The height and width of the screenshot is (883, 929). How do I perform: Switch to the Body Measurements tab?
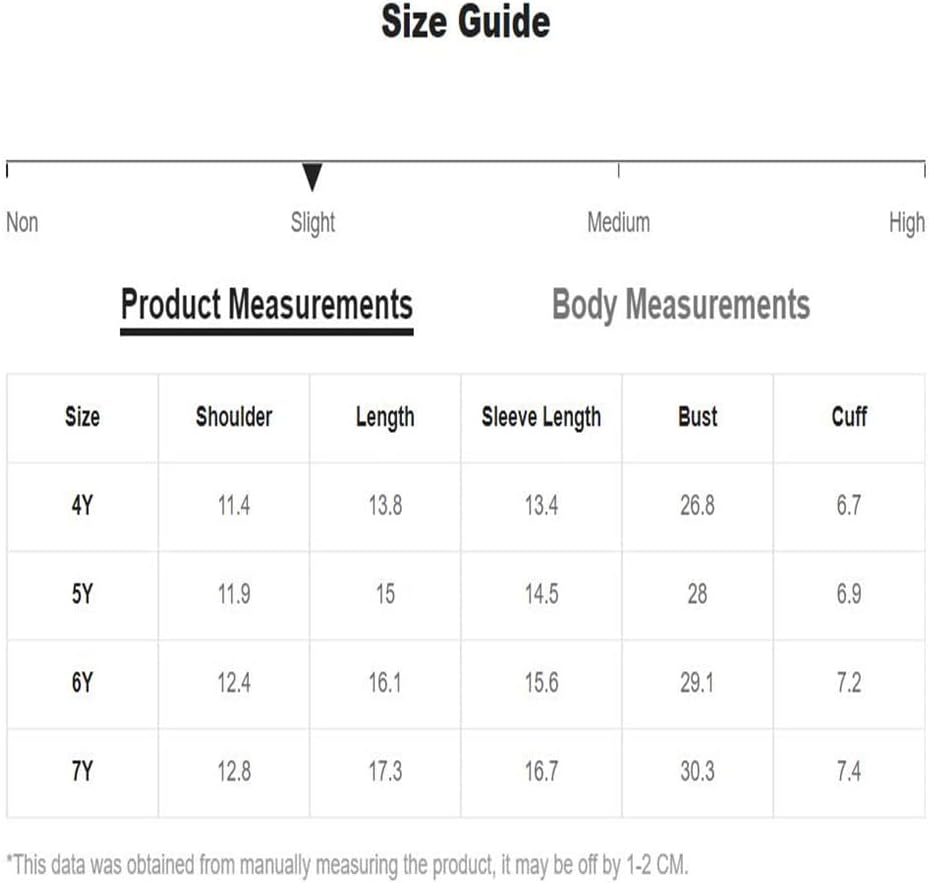[681, 305]
